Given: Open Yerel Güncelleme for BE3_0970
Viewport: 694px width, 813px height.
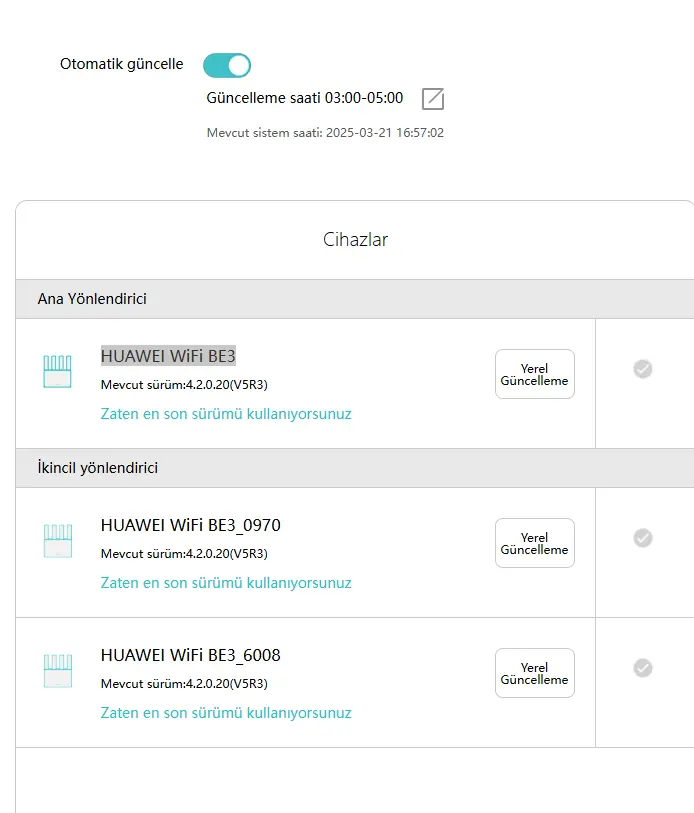Looking at the screenshot, I should coord(535,543).
